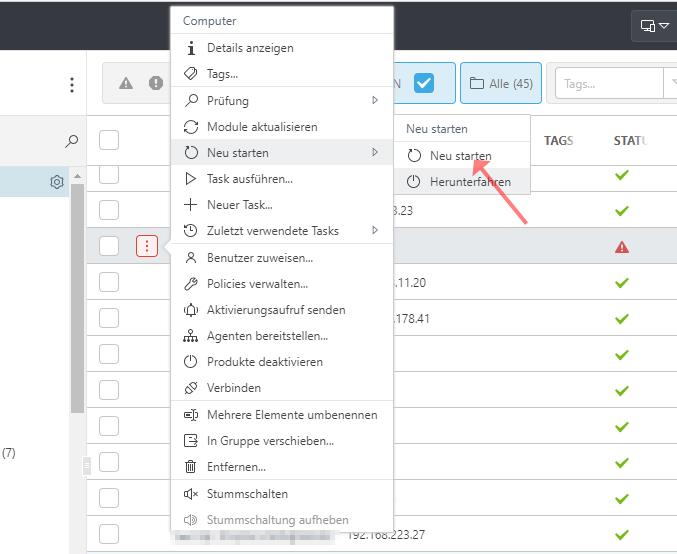Open the monitor dropdown in top bar

[x=655, y=26]
